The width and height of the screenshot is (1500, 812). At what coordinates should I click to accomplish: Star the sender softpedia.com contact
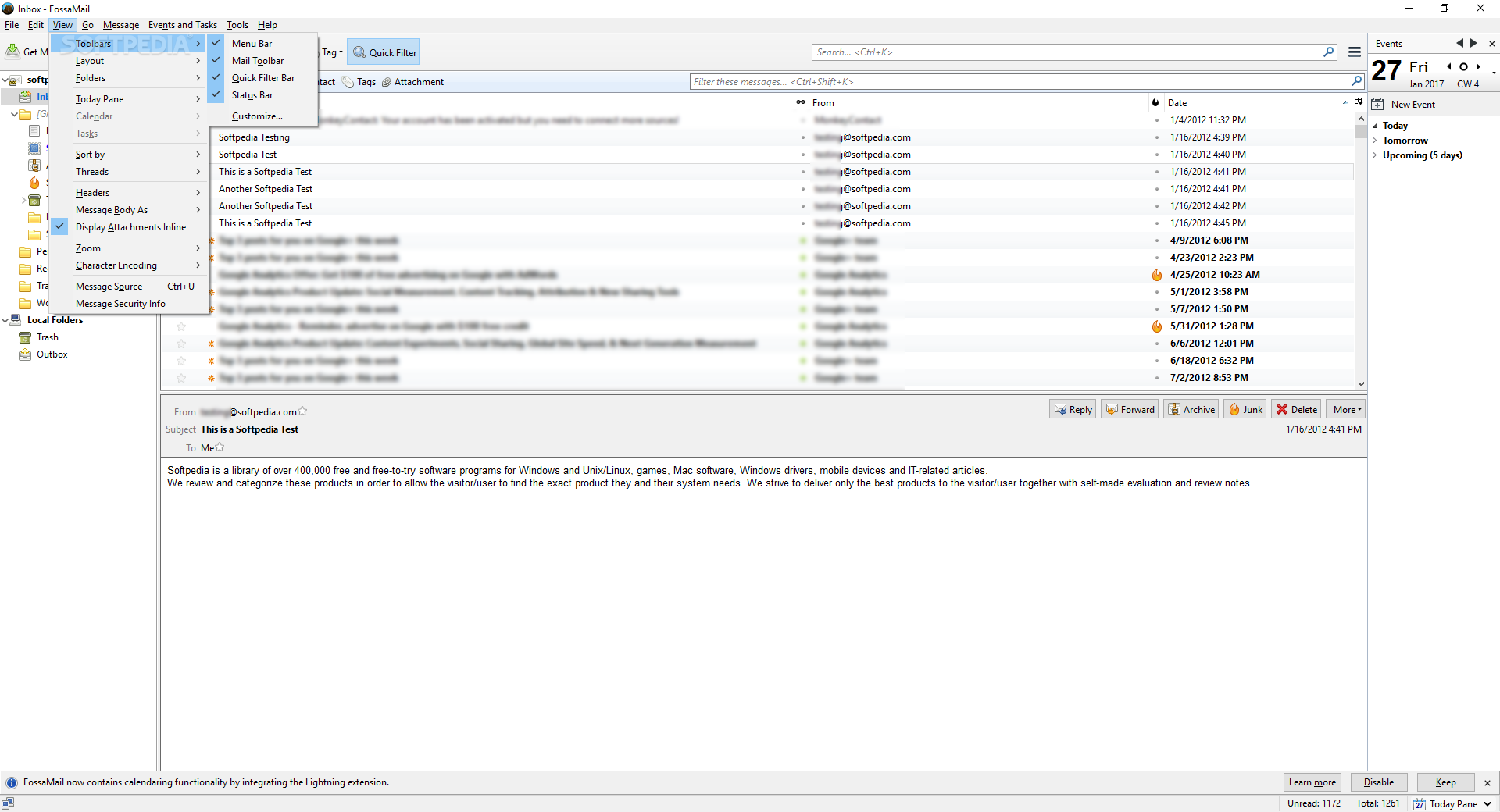coord(302,411)
